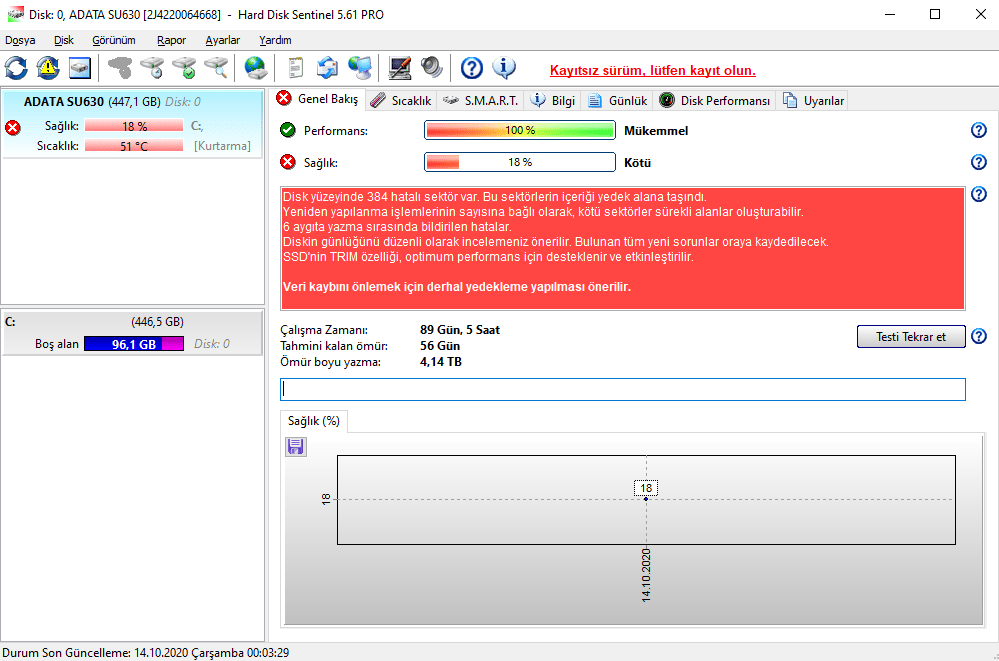Switch to the Disk Performansı tab
999x661 pixels.
tap(715, 100)
